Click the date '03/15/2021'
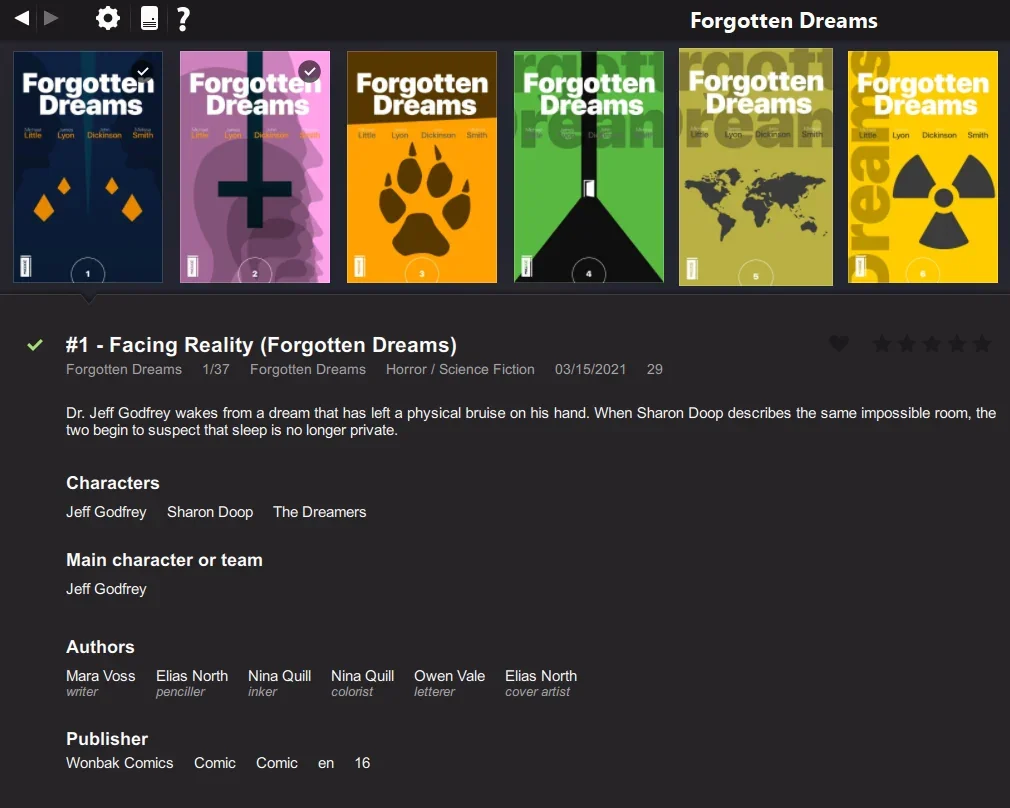The width and height of the screenshot is (1010, 808). [590, 369]
